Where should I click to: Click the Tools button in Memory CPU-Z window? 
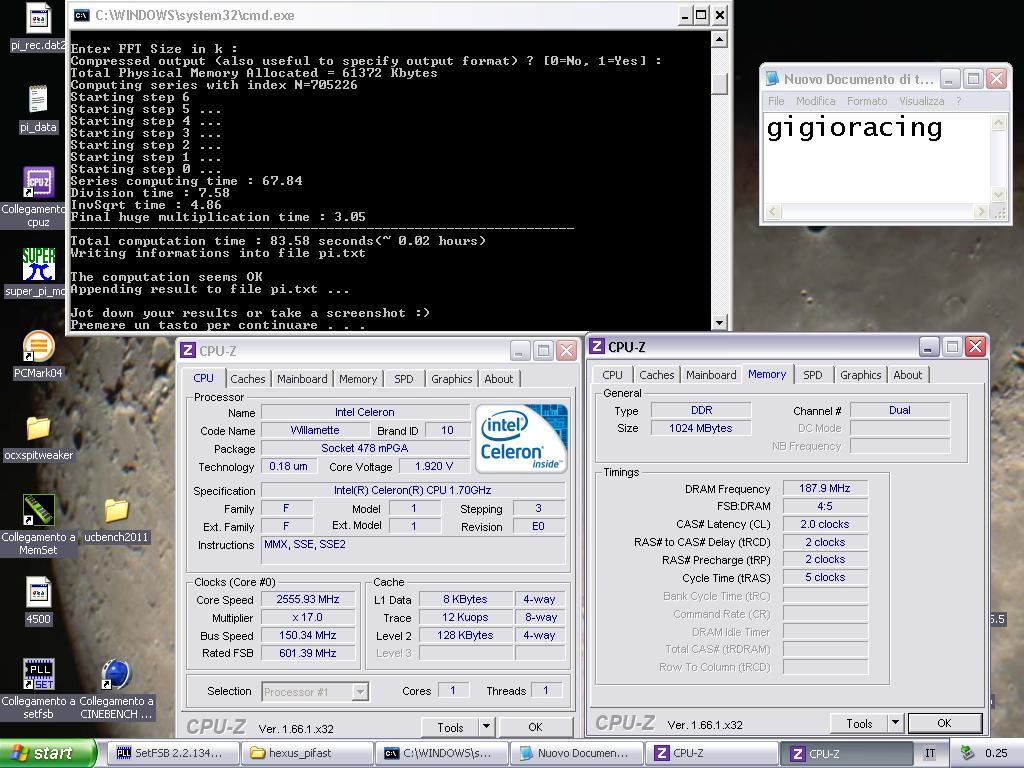[859, 723]
